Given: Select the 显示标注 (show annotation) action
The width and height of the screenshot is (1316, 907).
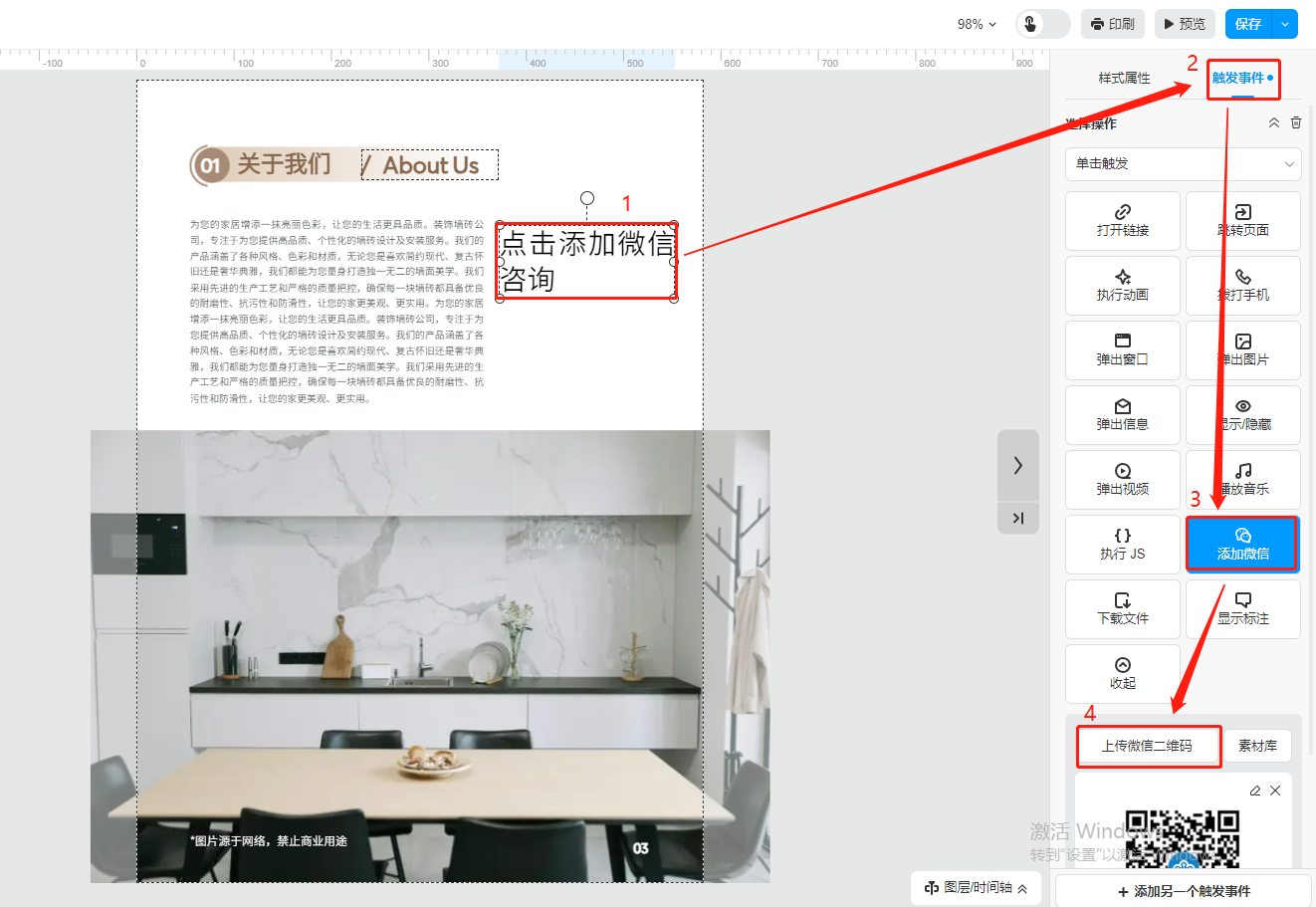Looking at the screenshot, I should [1242, 608].
